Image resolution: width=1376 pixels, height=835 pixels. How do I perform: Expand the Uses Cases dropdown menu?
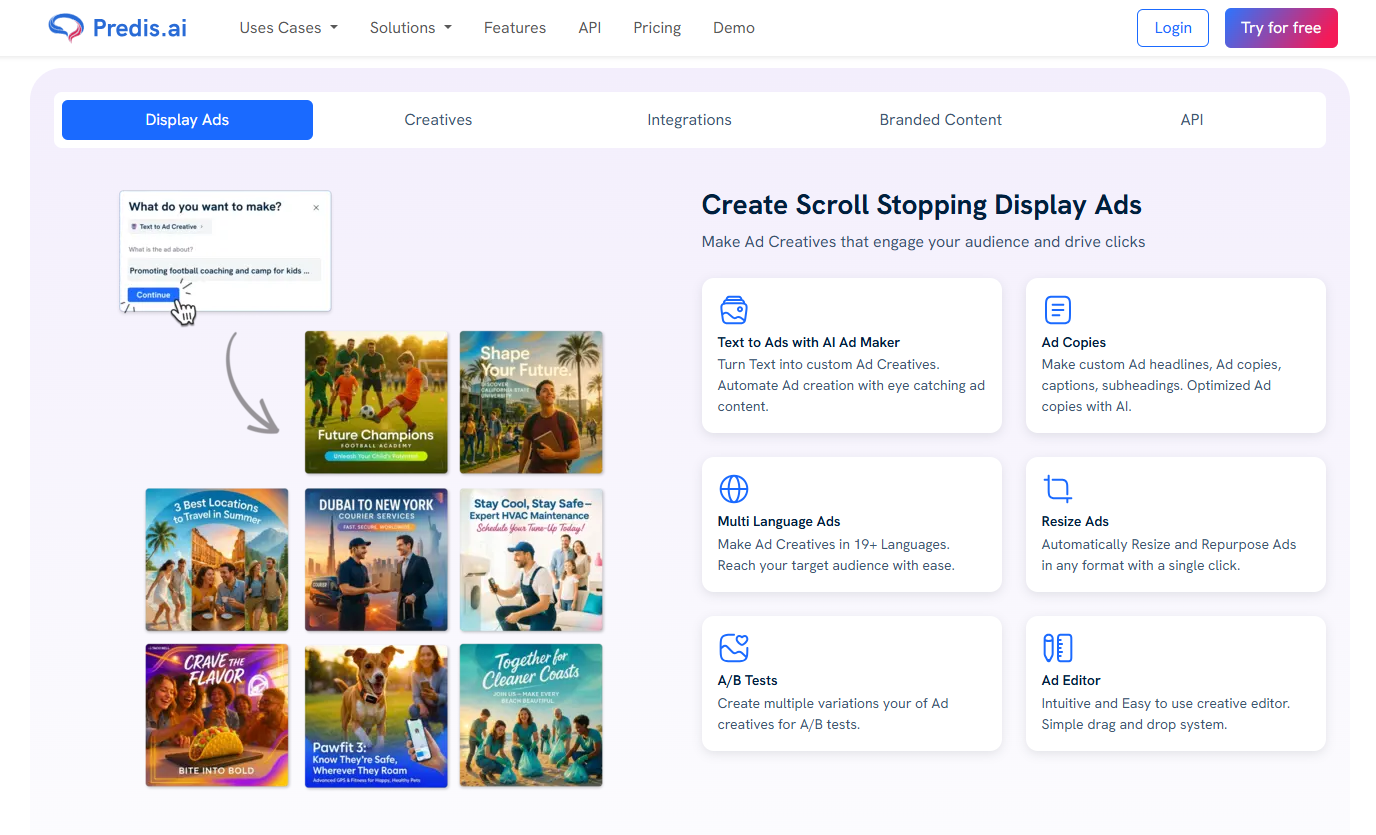(x=288, y=28)
